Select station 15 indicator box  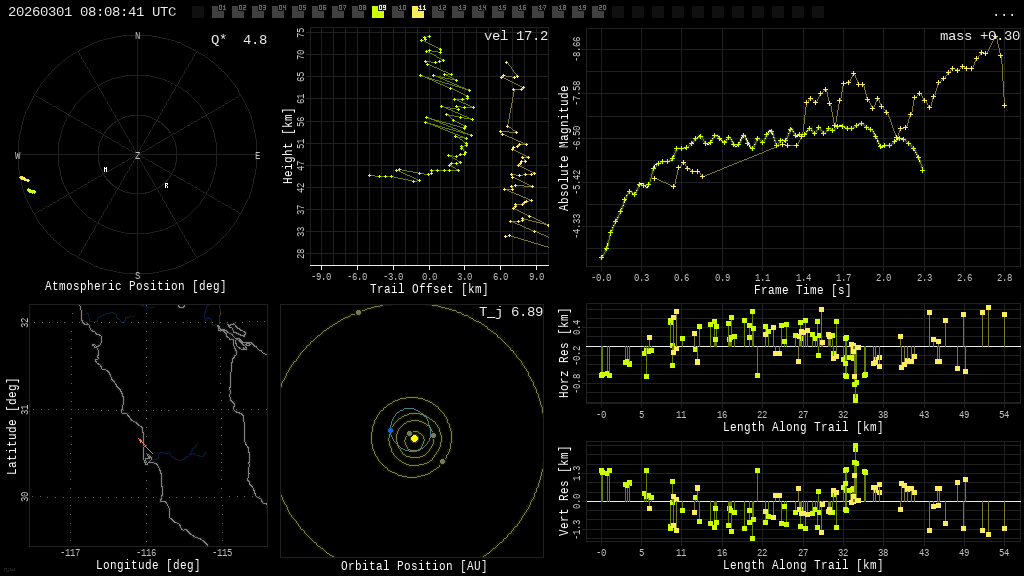[x=498, y=12]
